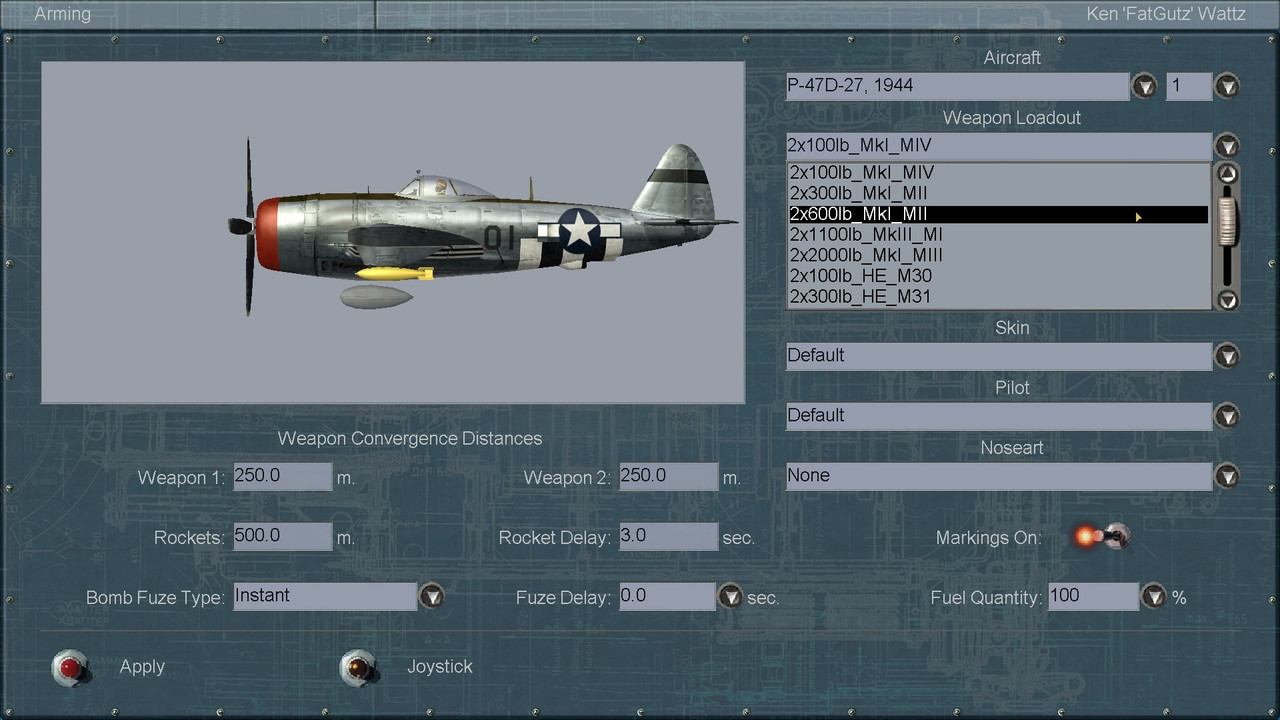Open the Skin dropdown arrow
The height and width of the screenshot is (720, 1280).
(x=1227, y=356)
